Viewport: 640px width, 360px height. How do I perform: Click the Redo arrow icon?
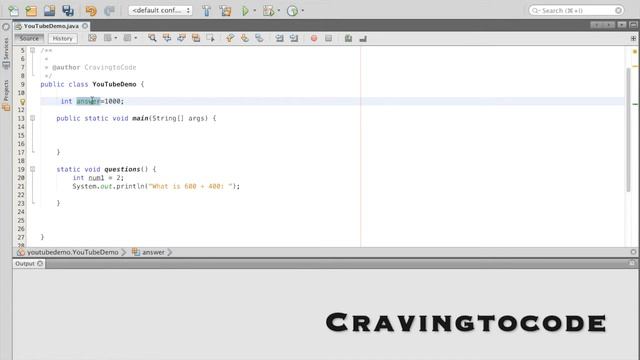(x=109, y=11)
